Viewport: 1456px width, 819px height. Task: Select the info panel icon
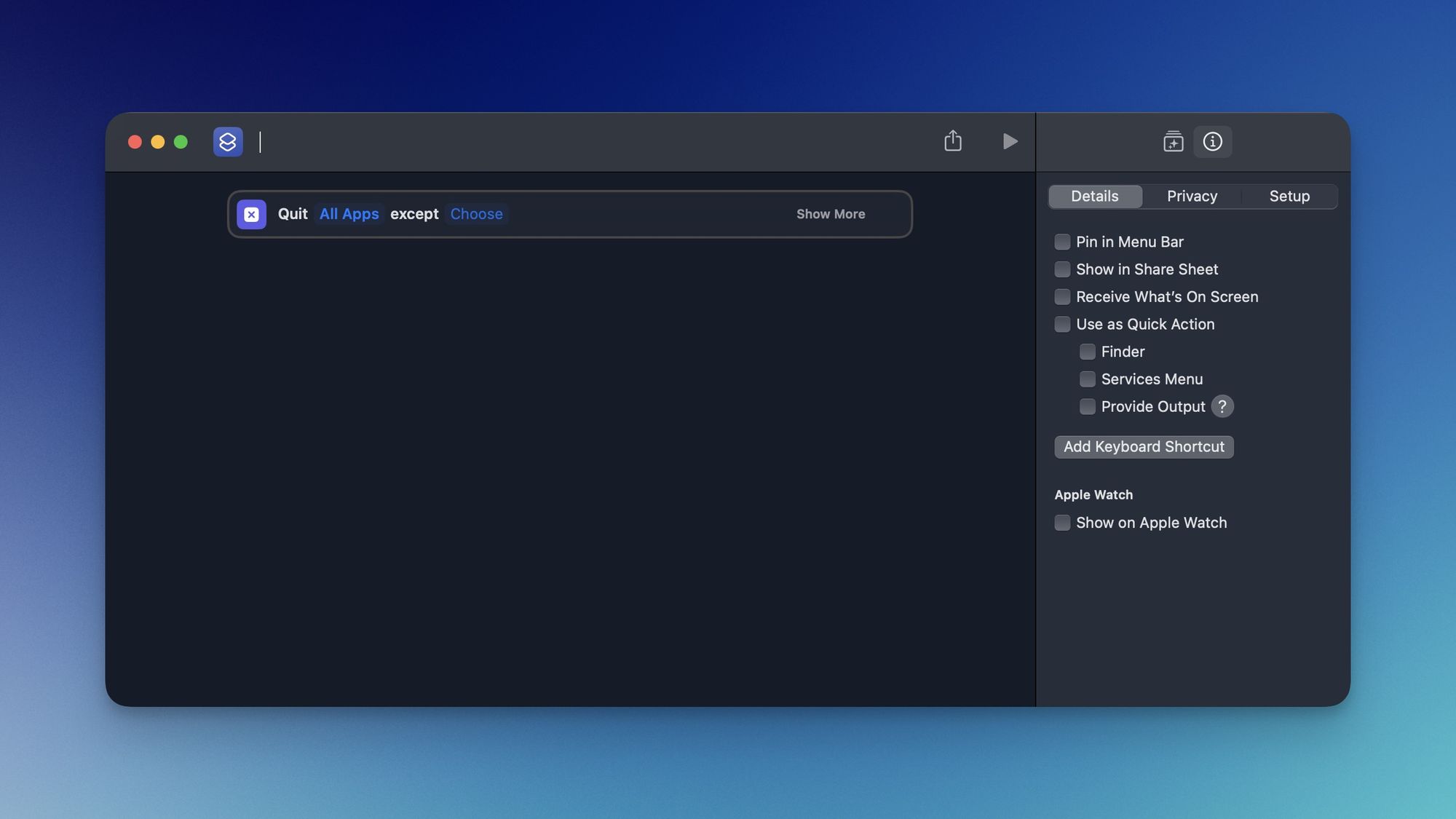[1212, 141]
